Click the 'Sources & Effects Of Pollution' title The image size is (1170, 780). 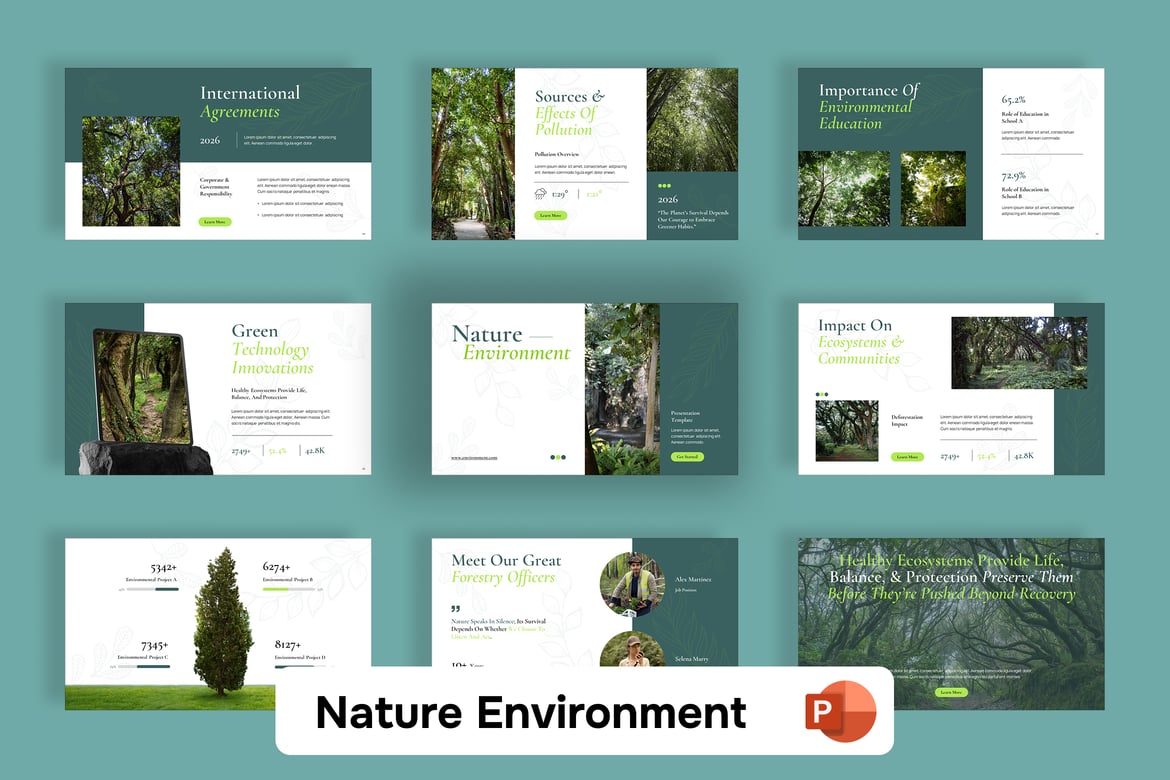click(x=569, y=113)
